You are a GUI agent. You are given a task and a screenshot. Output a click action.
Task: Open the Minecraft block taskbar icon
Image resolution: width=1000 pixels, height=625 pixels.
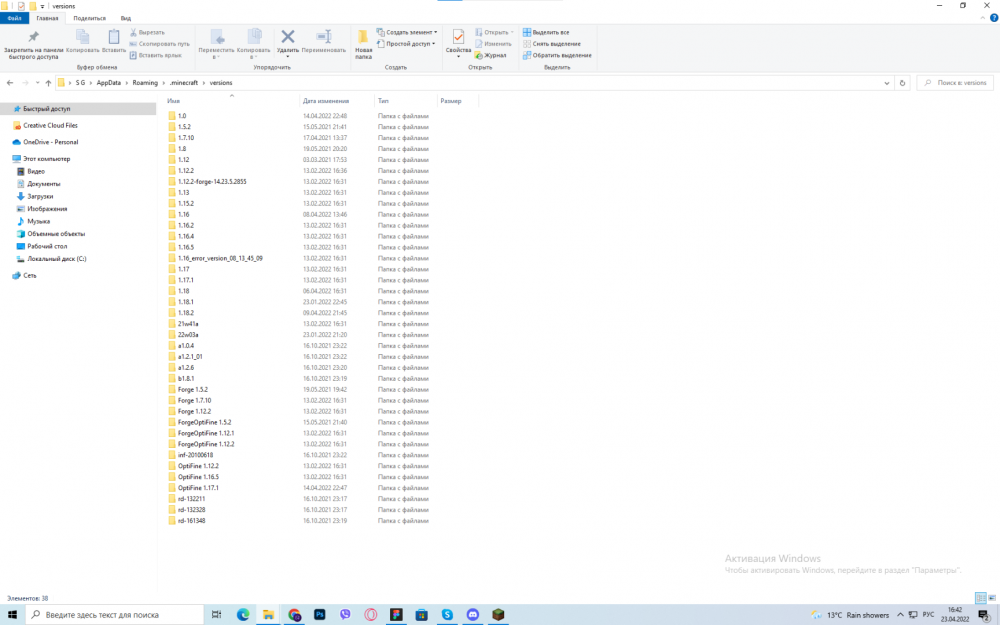[498, 614]
